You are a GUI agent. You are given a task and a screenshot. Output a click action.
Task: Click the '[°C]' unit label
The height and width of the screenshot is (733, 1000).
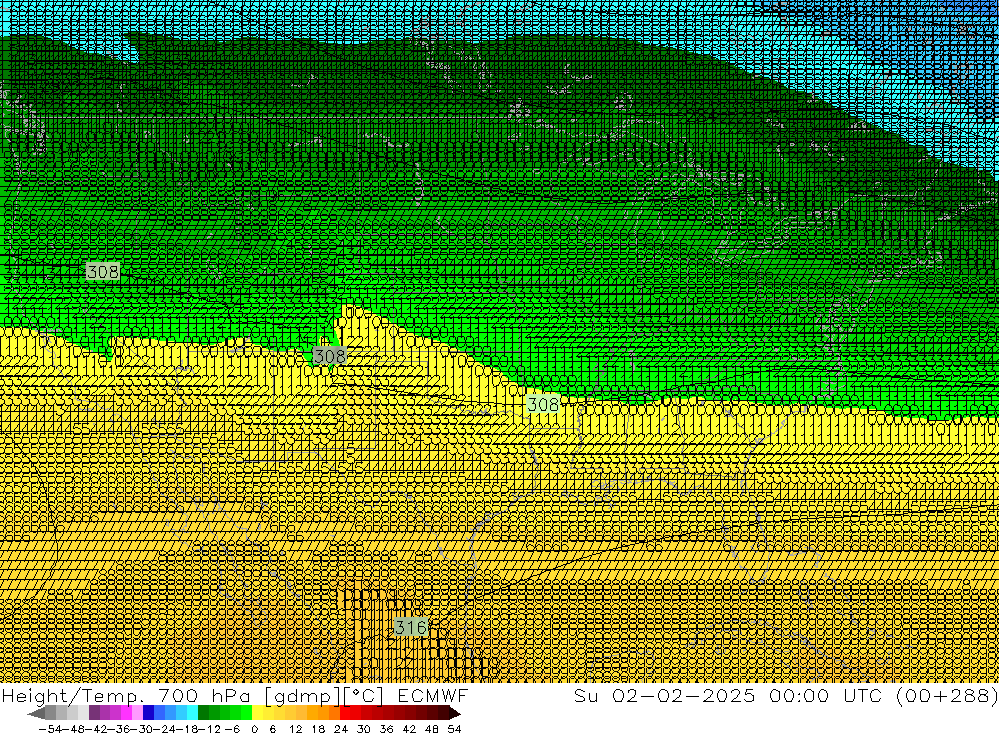[x=364, y=695]
